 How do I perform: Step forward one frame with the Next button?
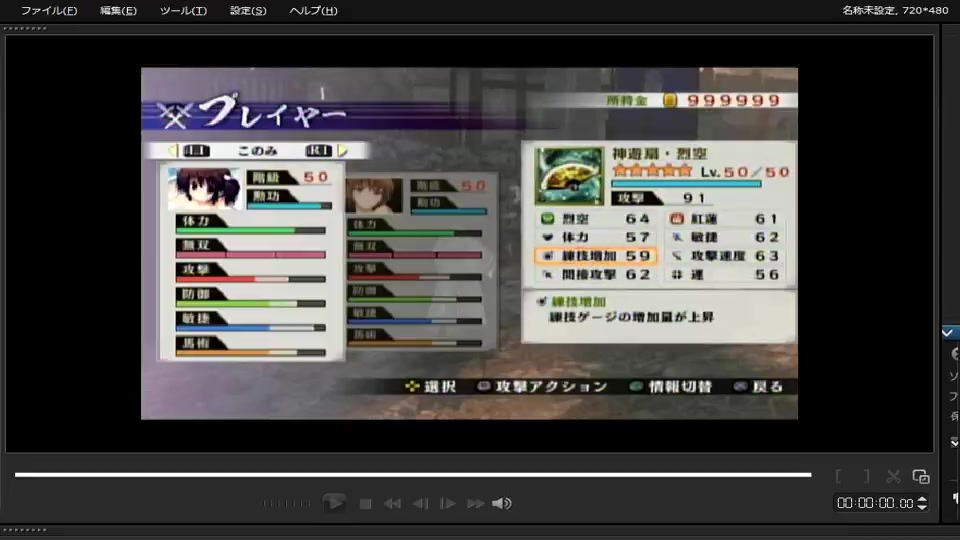(x=448, y=504)
